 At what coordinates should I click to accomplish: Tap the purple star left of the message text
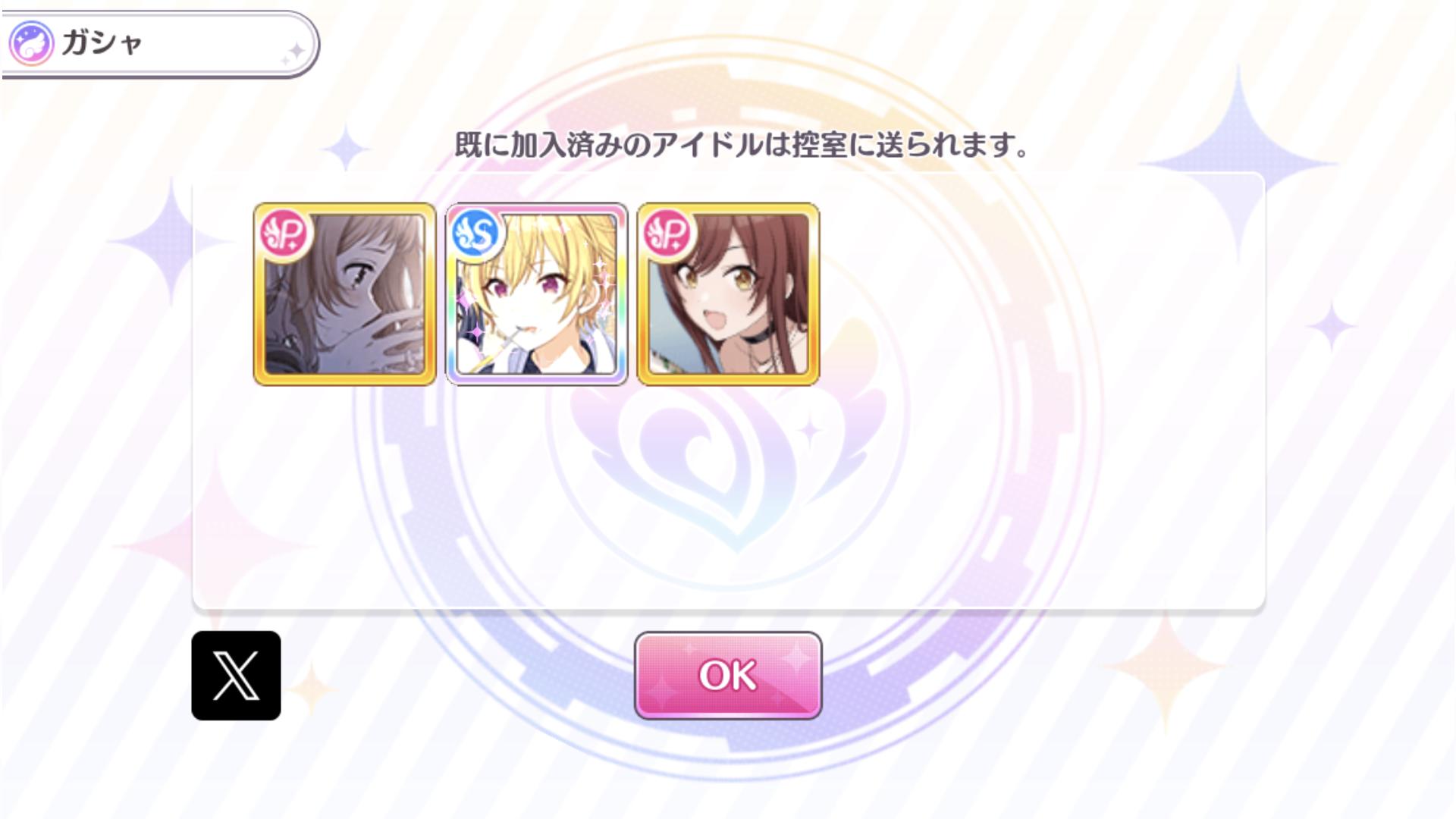(347, 147)
